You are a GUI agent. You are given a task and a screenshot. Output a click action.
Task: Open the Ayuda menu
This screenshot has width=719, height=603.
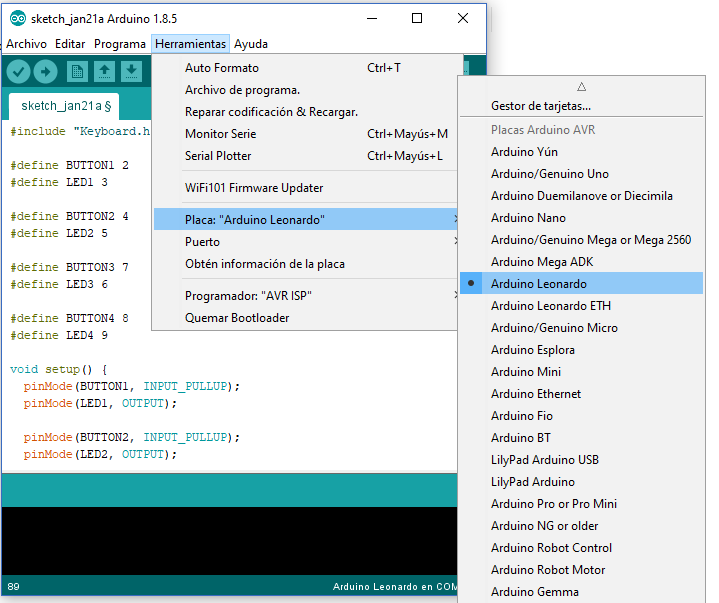click(x=251, y=44)
